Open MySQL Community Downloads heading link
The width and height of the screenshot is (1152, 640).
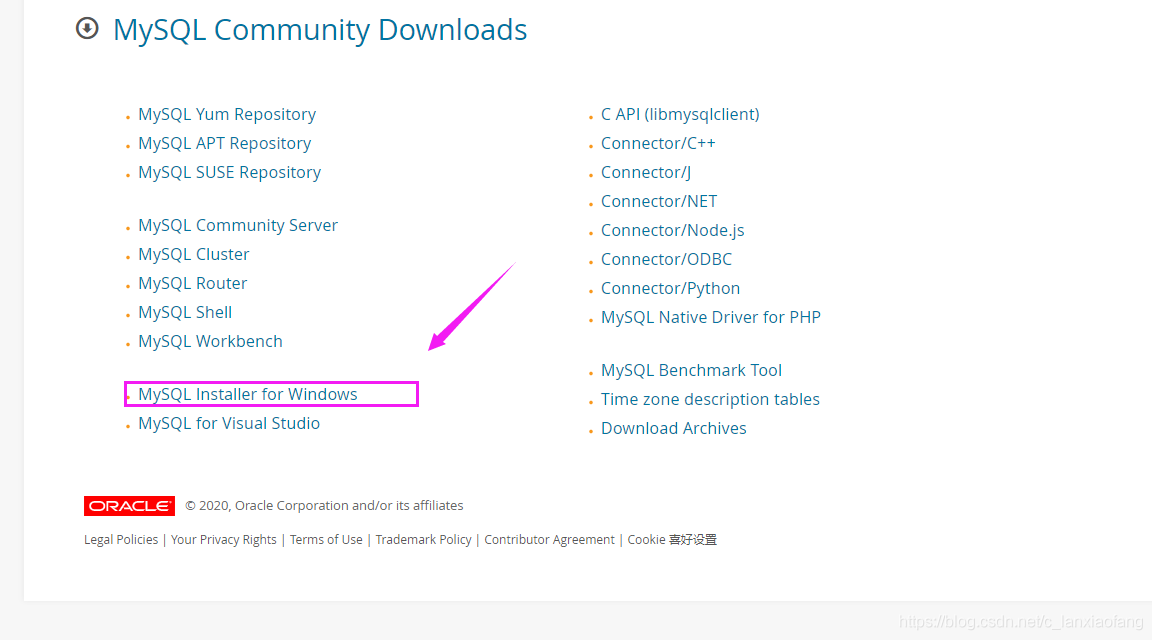320,30
